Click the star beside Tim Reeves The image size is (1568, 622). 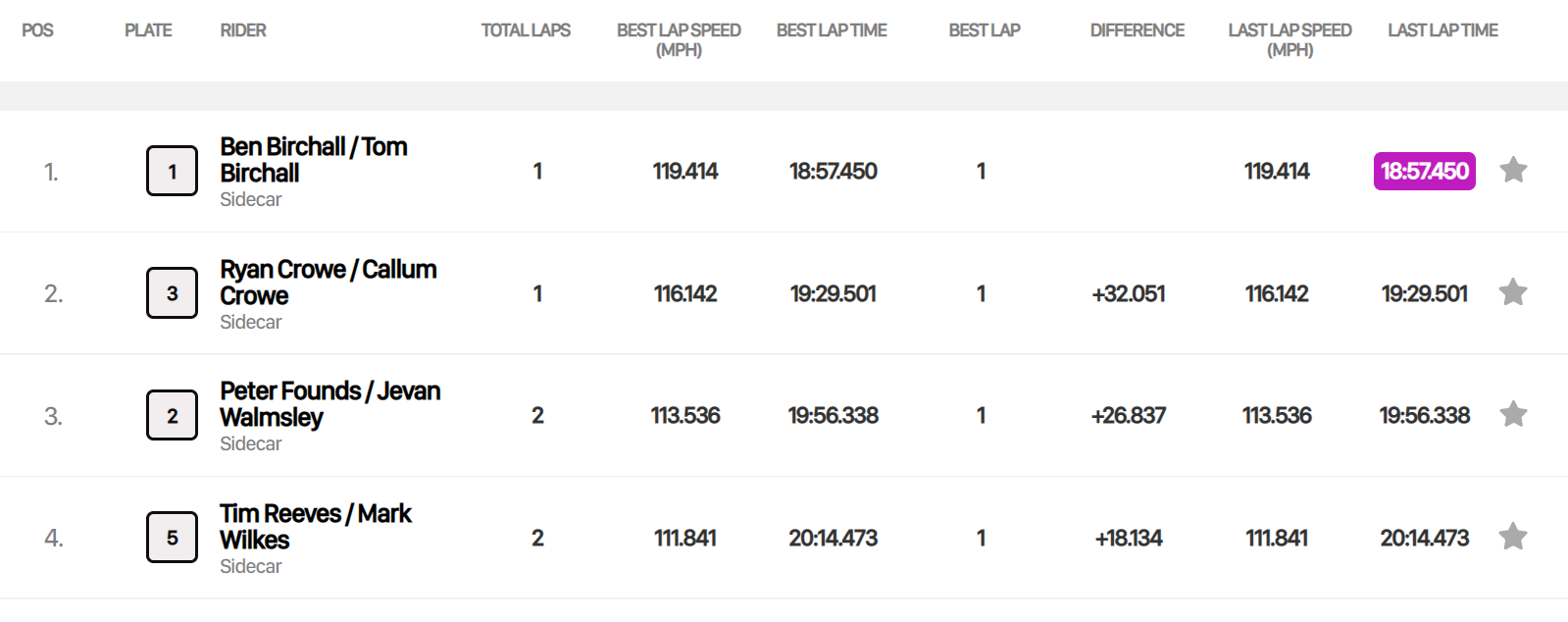[x=1513, y=537]
